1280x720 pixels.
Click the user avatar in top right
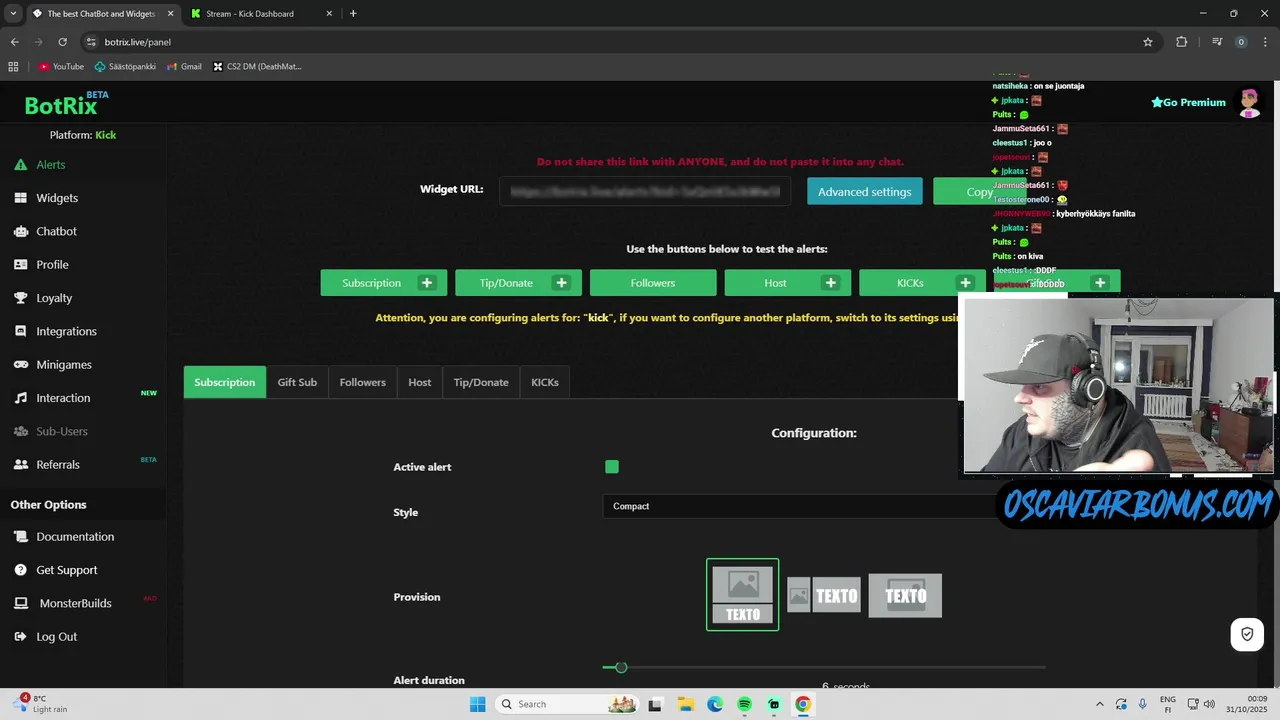click(1249, 102)
